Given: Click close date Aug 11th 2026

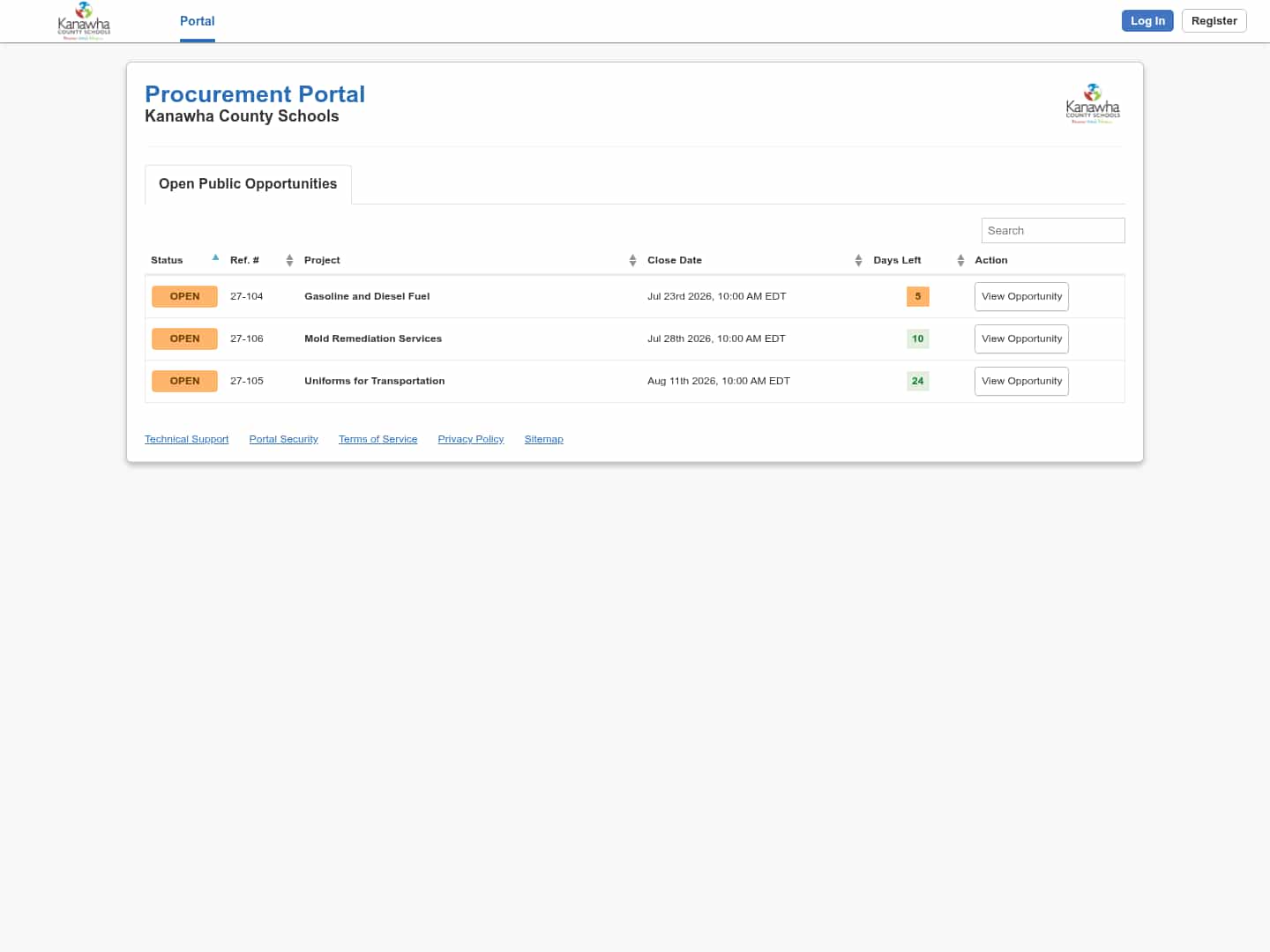Looking at the screenshot, I should (719, 381).
